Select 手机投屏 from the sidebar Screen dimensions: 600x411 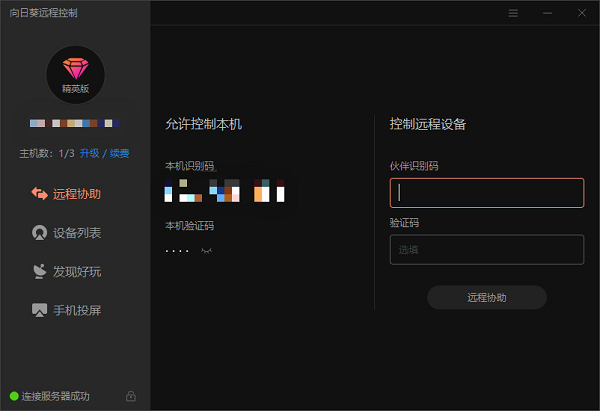[77, 310]
